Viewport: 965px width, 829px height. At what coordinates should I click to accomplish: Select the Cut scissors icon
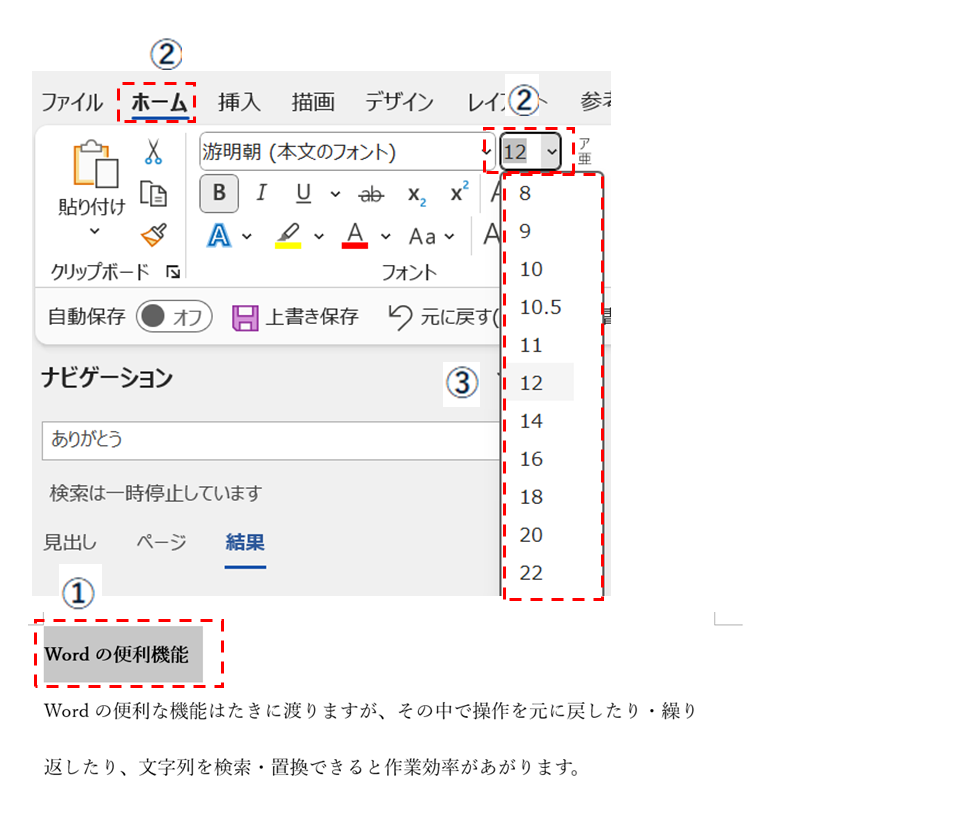click(x=153, y=152)
